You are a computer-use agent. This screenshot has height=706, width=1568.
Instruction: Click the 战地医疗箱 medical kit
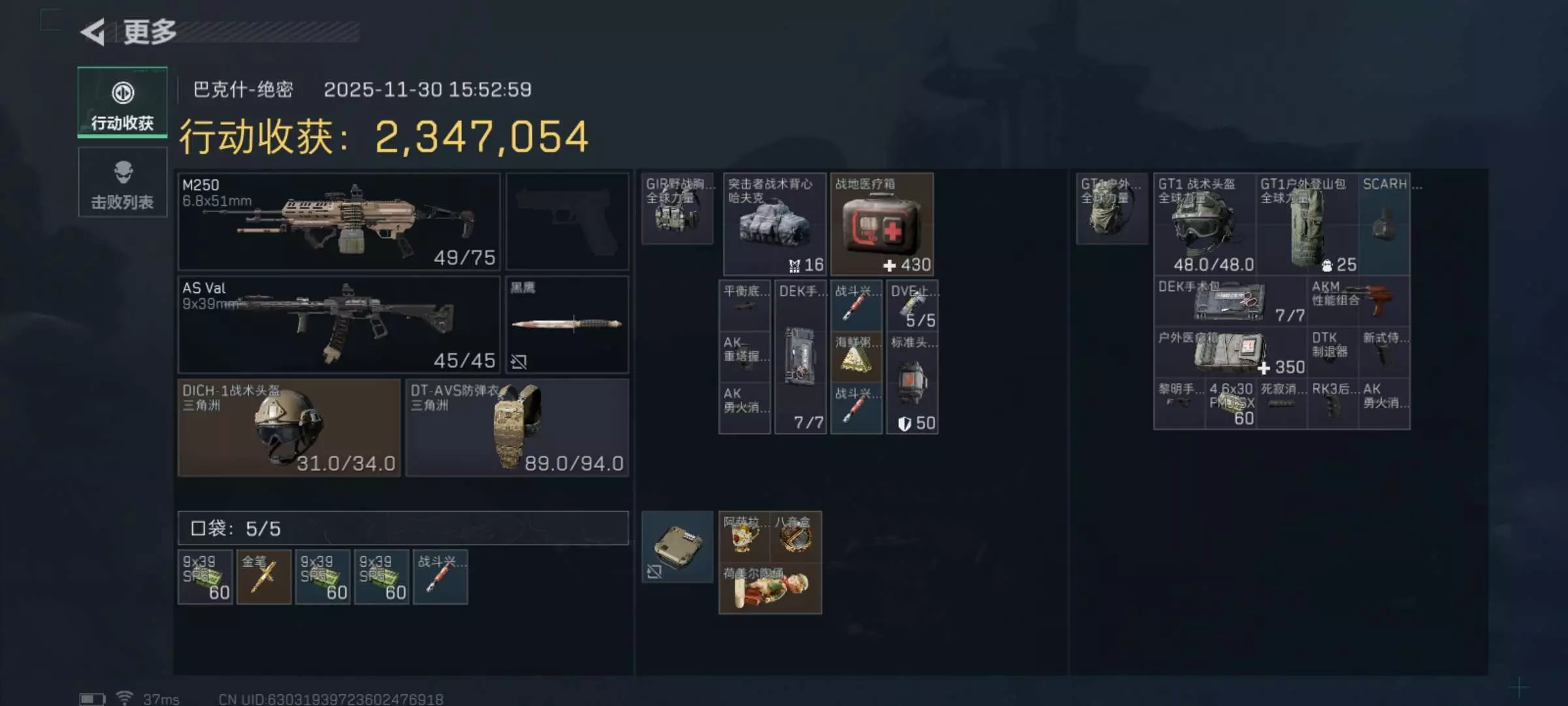[882, 224]
